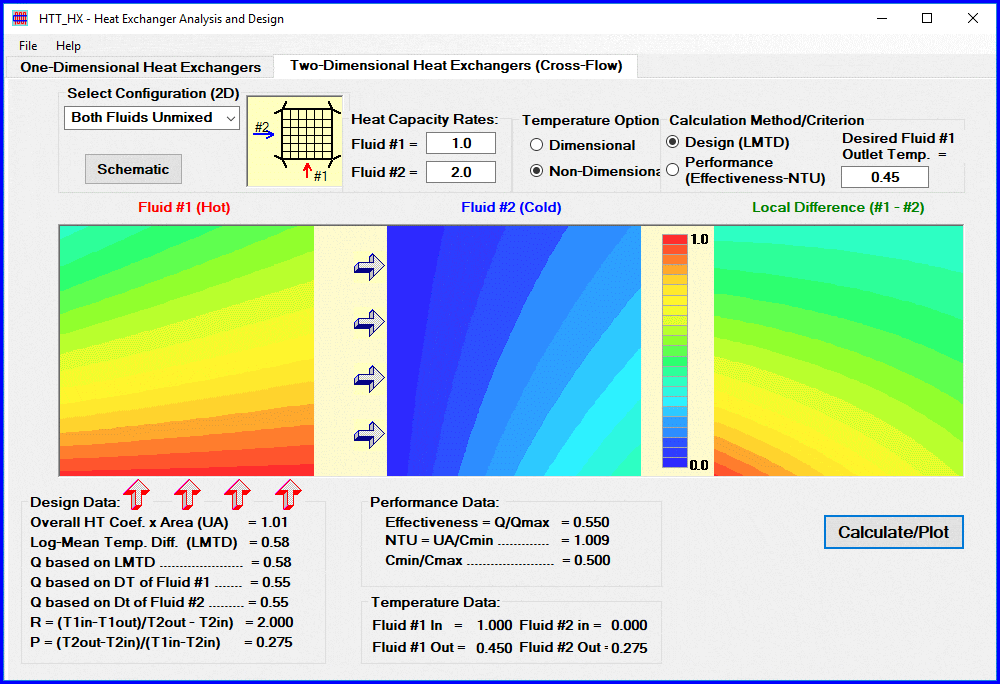This screenshot has height=684, width=1000.
Task: Select the Non-Dimensional temperature option
Action: click(x=536, y=169)
